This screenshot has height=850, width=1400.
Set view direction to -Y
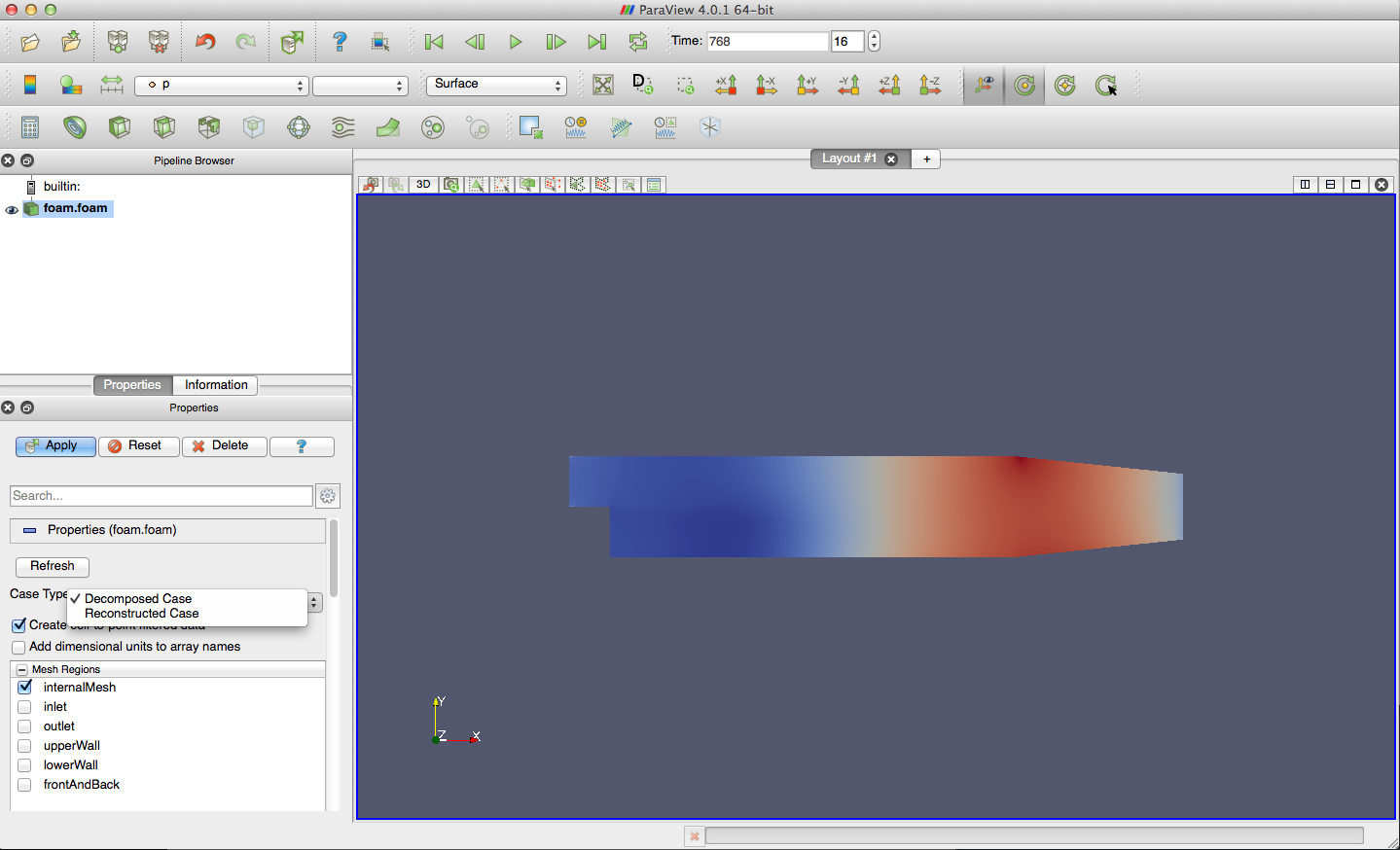point(848,85)
